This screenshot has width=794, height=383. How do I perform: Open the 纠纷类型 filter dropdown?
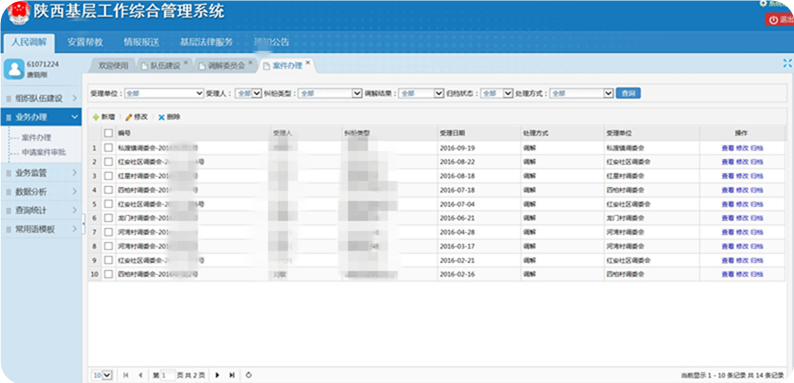click(330, 93)
